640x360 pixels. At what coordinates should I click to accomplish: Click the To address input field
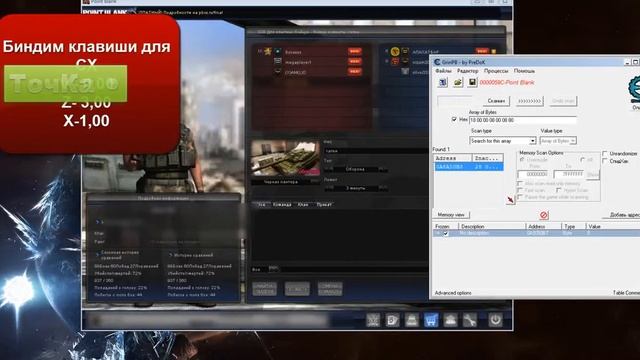point(569,174)
